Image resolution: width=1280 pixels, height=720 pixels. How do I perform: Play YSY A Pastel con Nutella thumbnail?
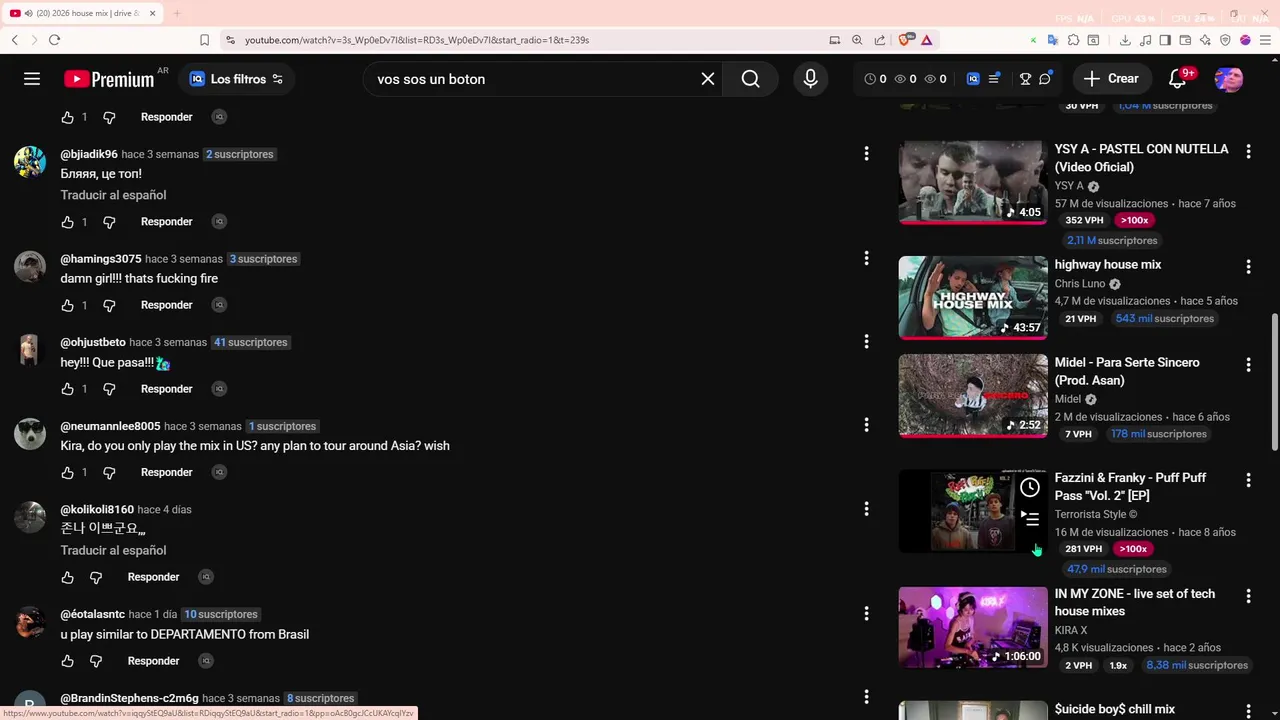[x=973, y=182]
